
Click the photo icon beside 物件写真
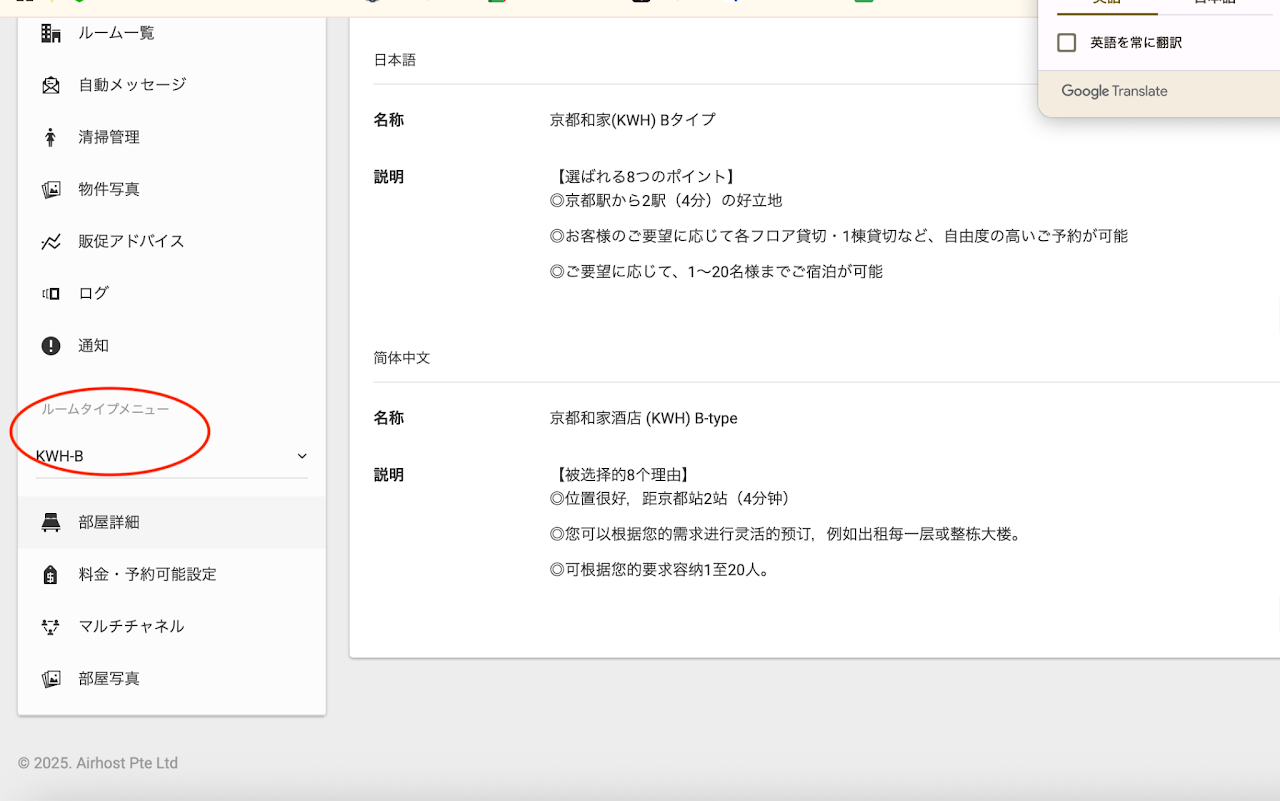point(51,189)
